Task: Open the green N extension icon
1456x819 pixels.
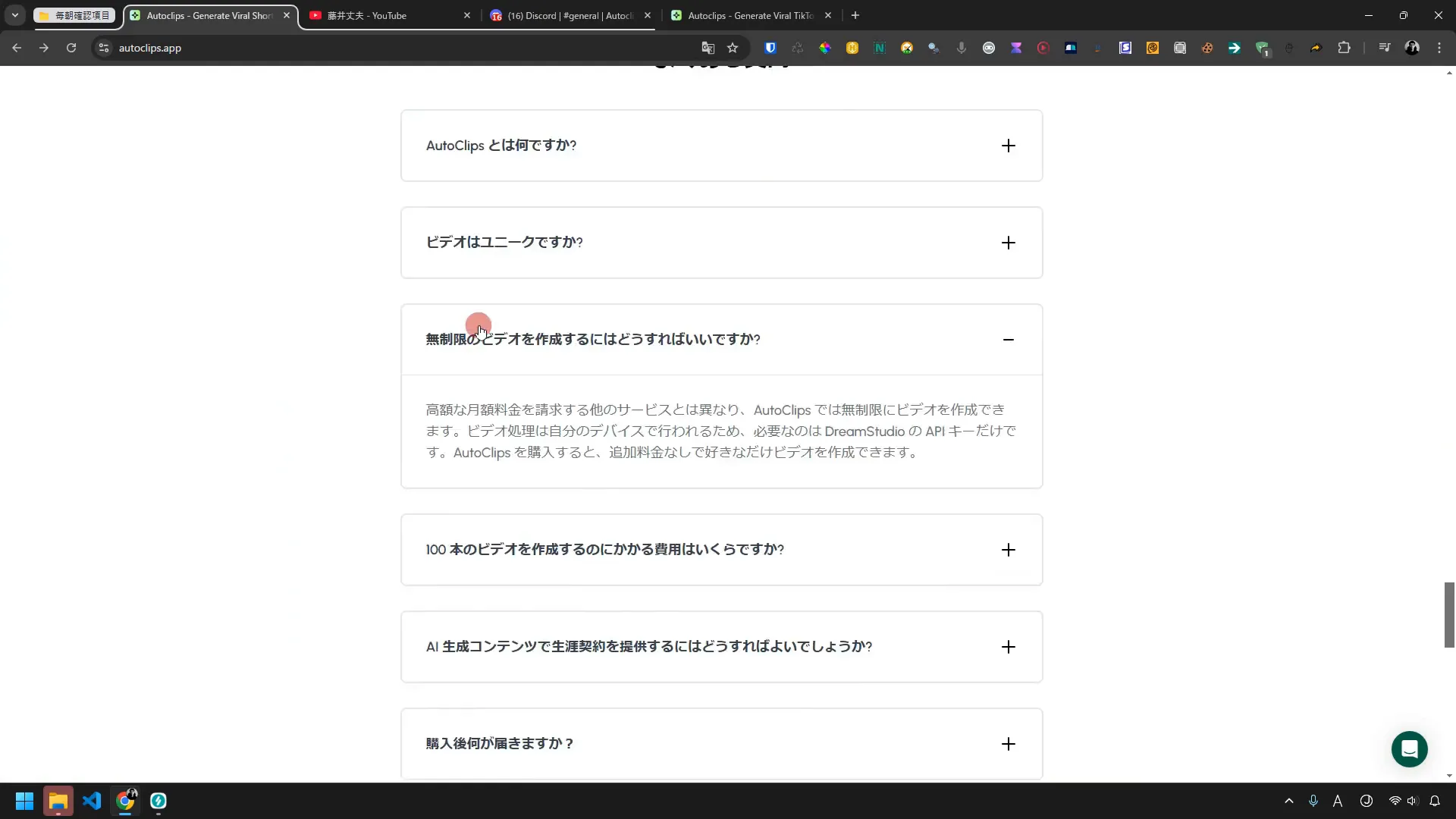Action: point(880,48)
